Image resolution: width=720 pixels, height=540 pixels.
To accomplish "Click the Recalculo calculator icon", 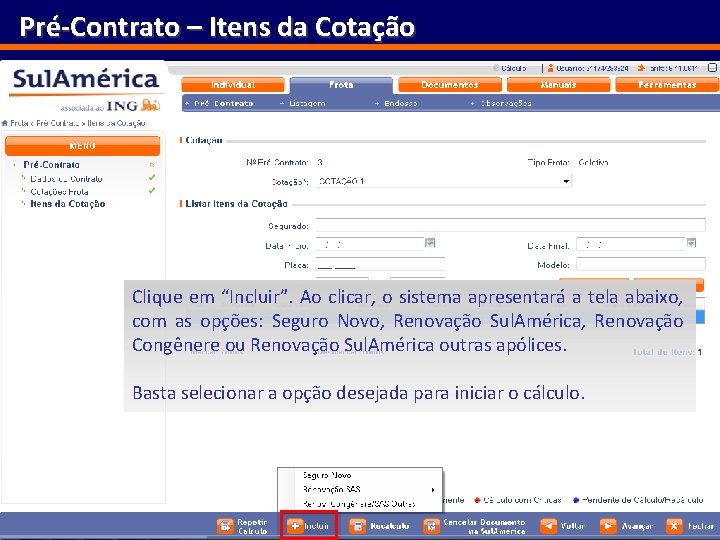I will pyautogui.click(x=357, y=526).
